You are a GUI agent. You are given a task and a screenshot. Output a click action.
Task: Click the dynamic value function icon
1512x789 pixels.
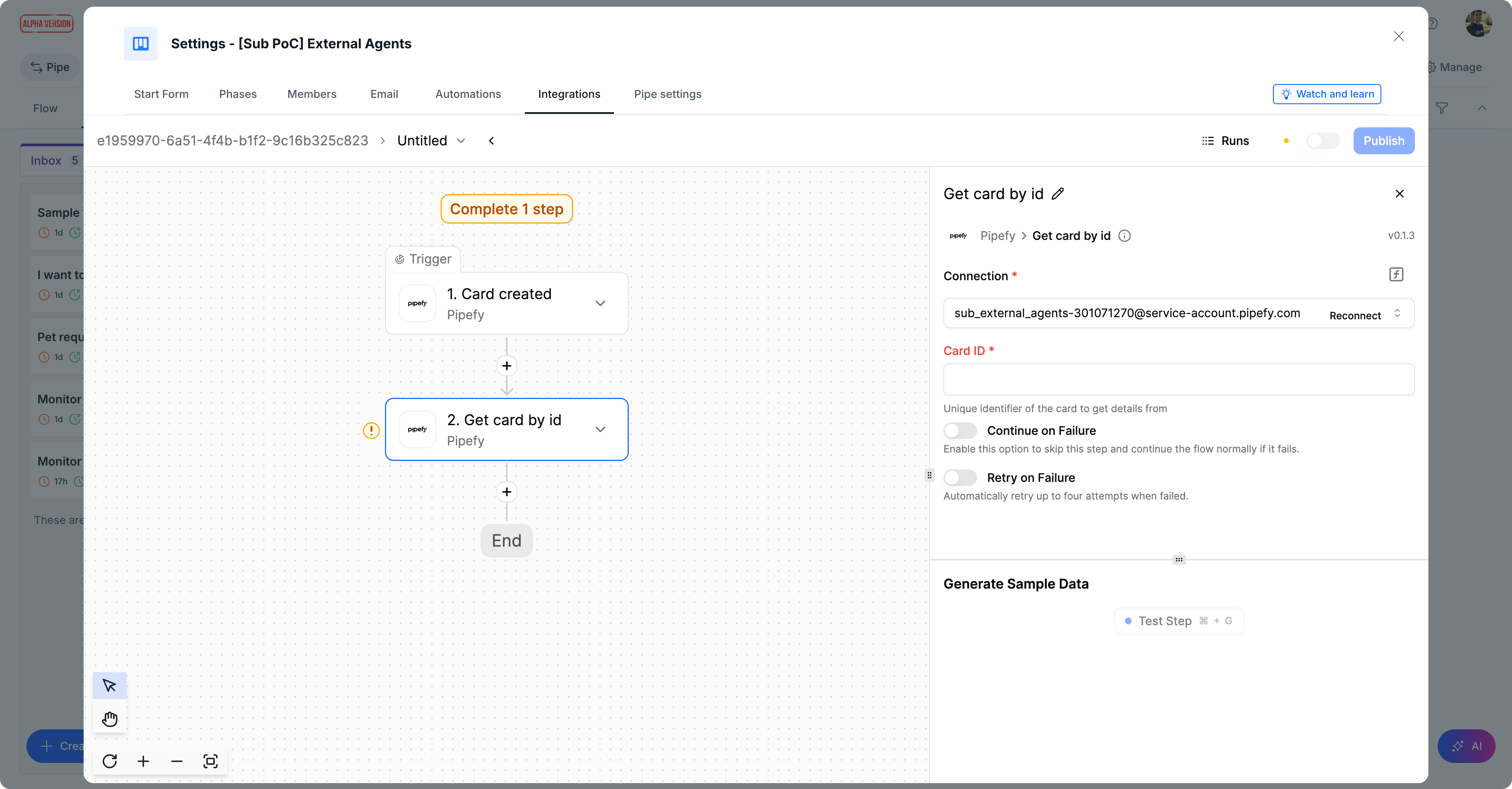point(1396,274)
